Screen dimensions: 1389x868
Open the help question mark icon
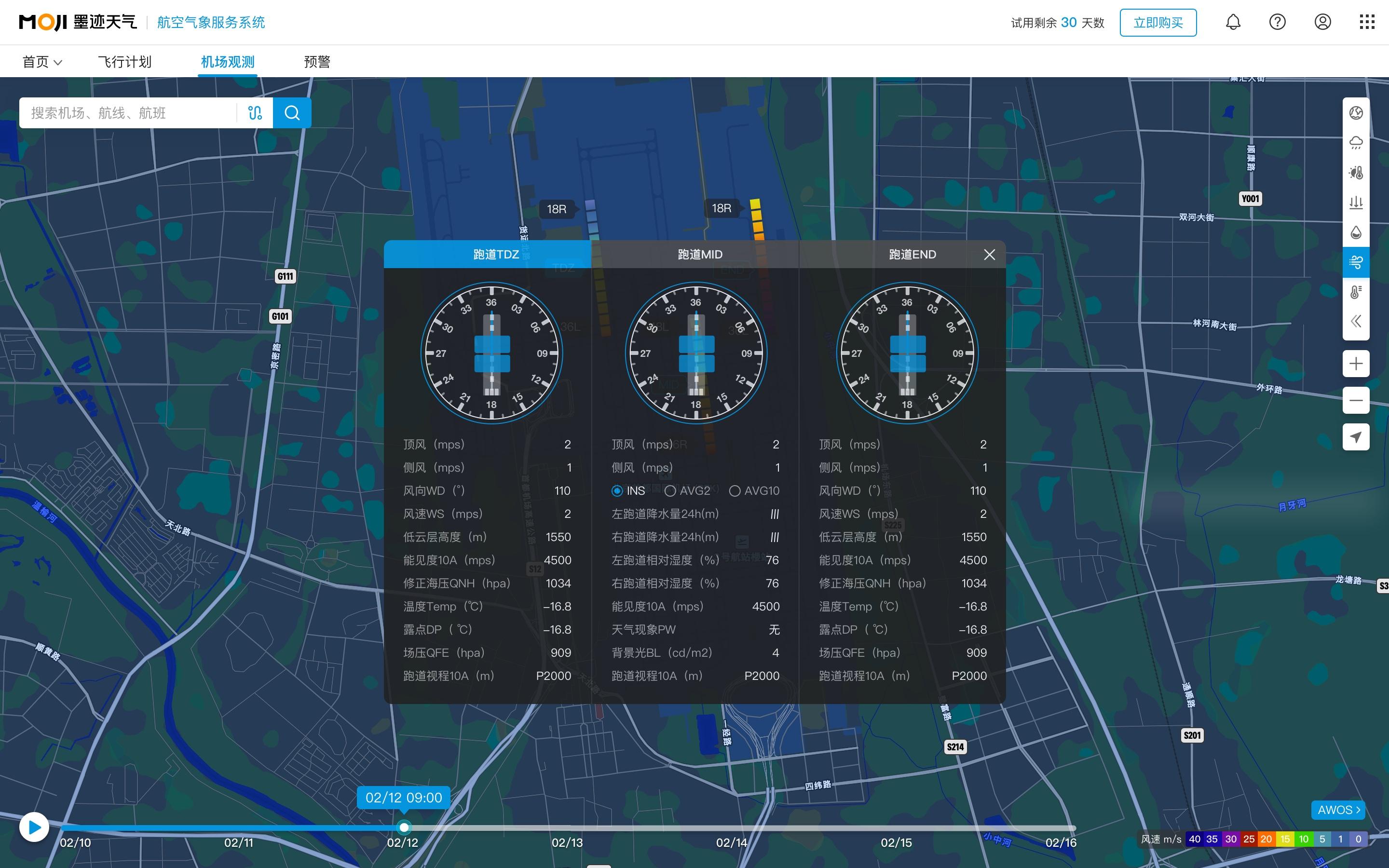[x=1277, y=22]
